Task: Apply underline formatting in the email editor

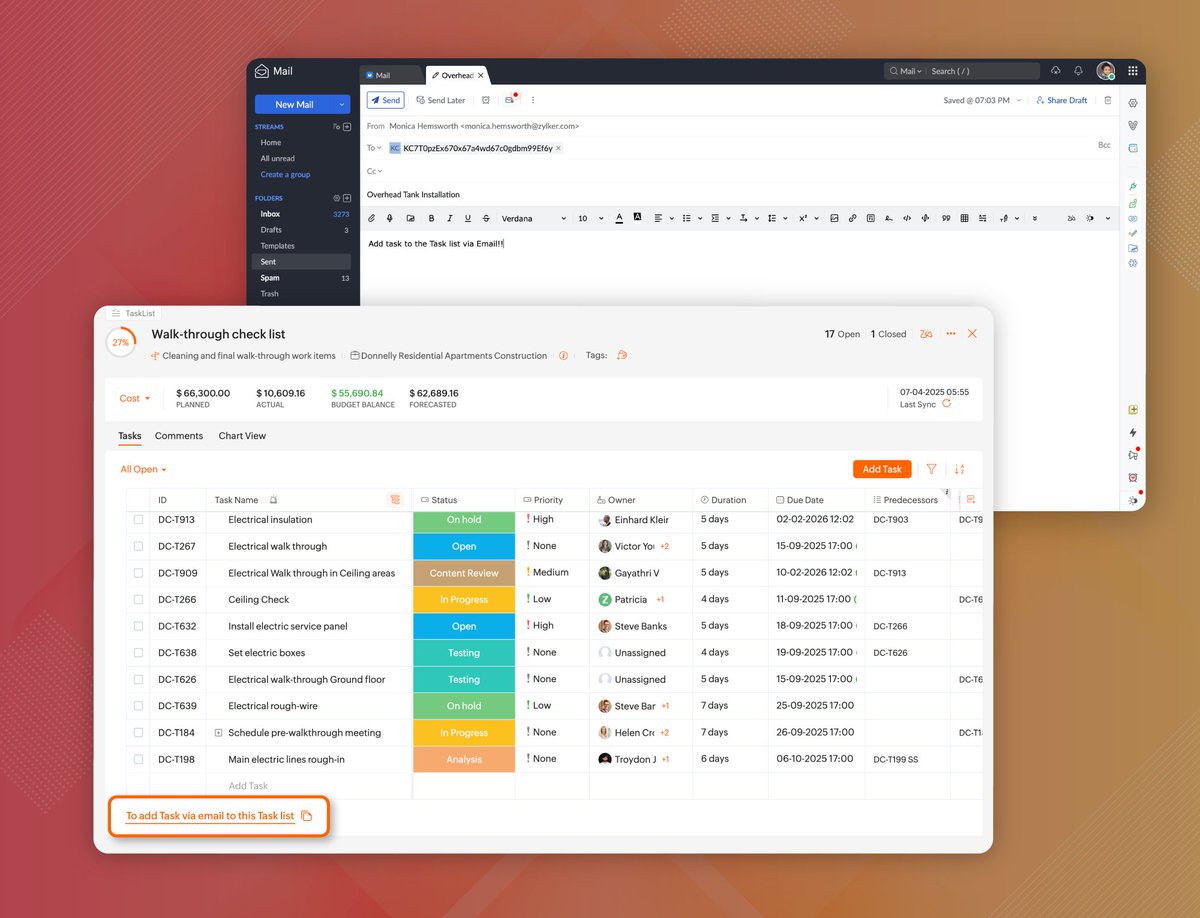Action: pos(467,218)
